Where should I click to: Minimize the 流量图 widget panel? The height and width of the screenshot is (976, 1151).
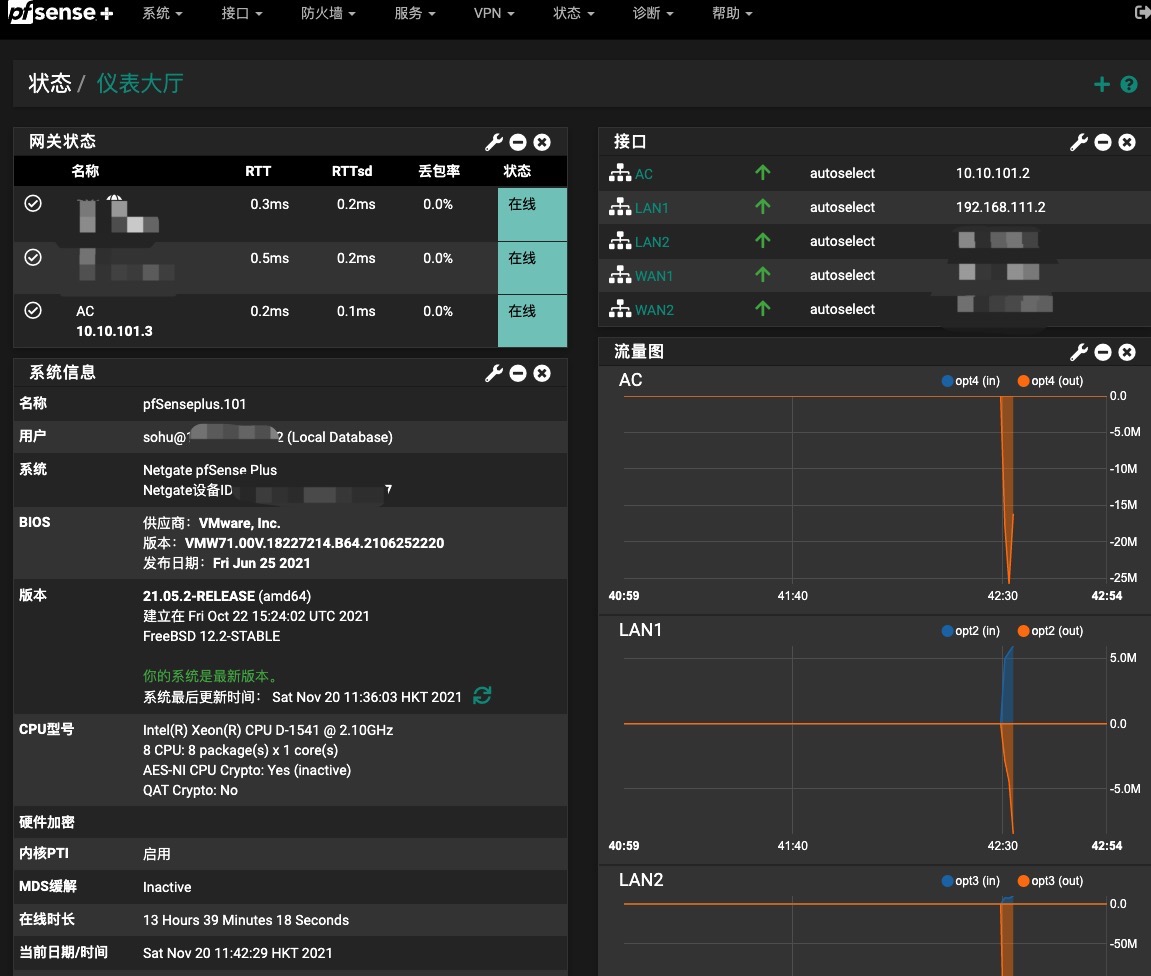click(x=1103, y=352)
